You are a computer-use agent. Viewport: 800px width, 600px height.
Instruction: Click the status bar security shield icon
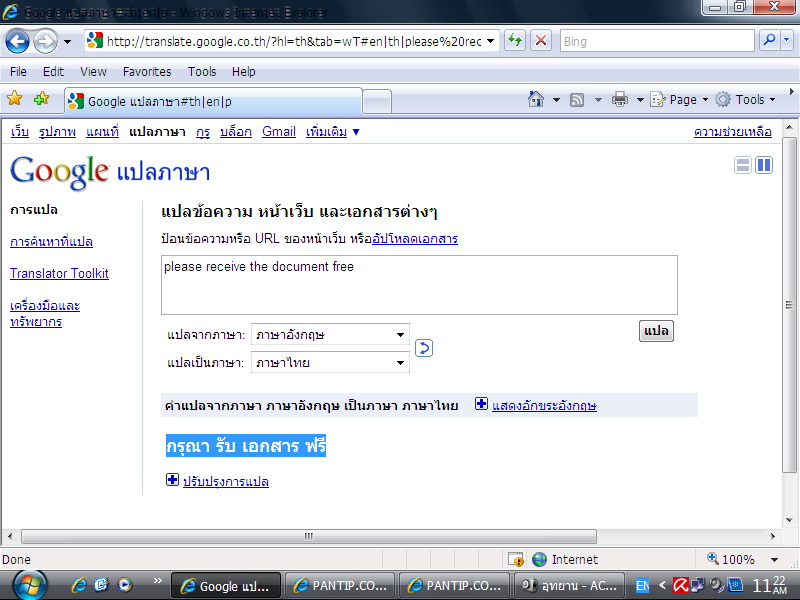pyautogui.click(x=516, y=559)
